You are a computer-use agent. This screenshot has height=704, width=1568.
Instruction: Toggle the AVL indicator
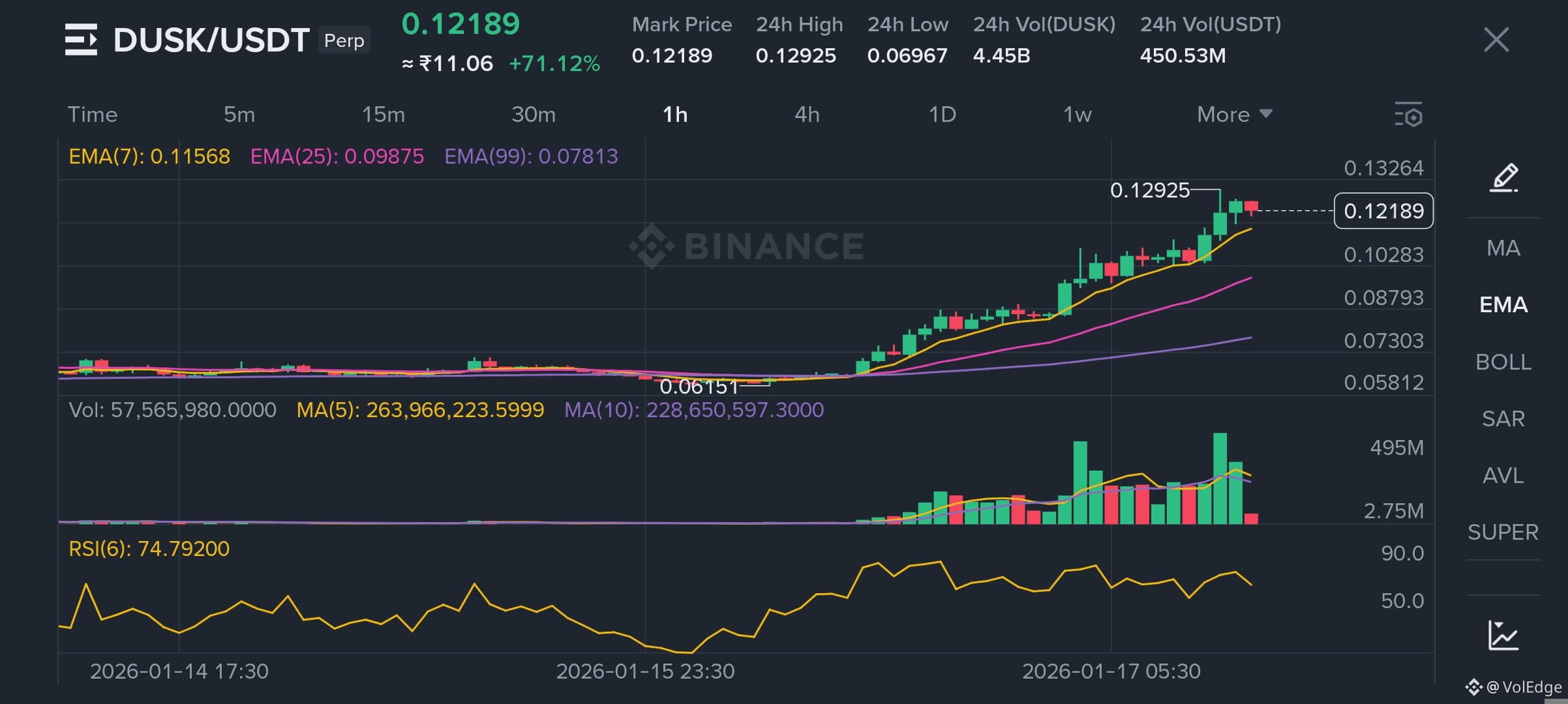[1503, 475]
